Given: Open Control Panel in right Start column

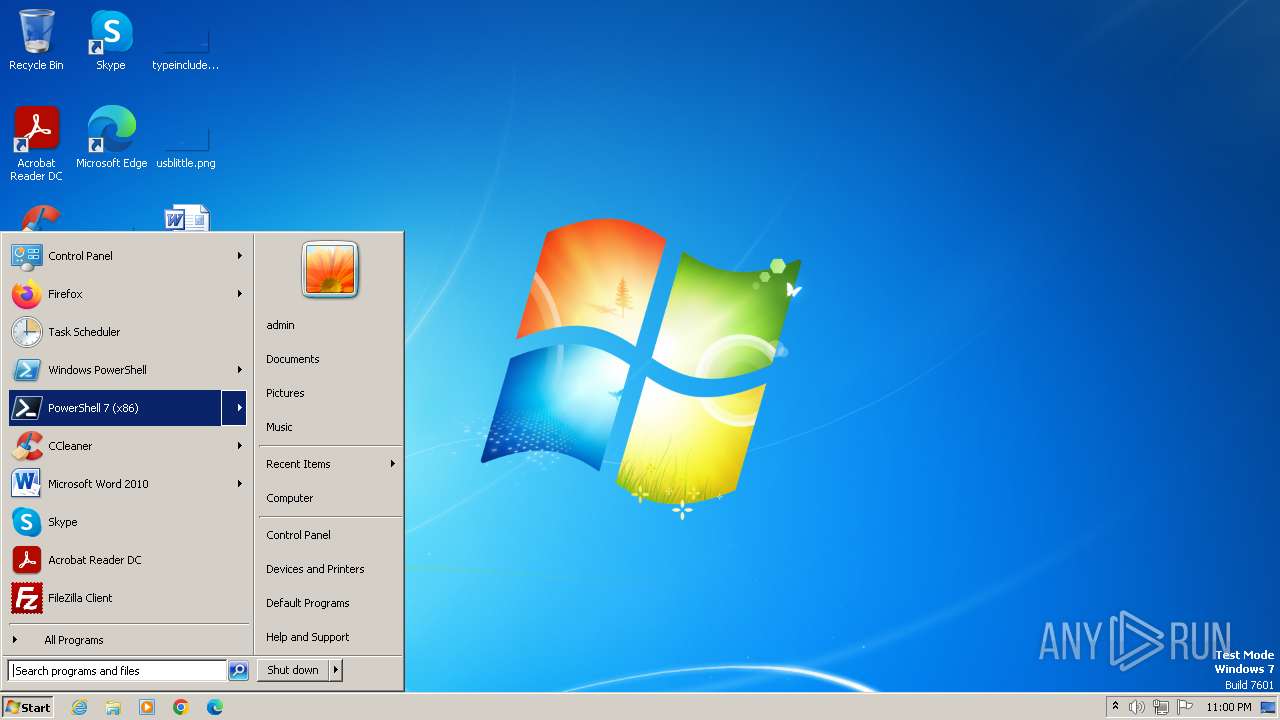Looking at the screenshot, I should coord(330,535).
